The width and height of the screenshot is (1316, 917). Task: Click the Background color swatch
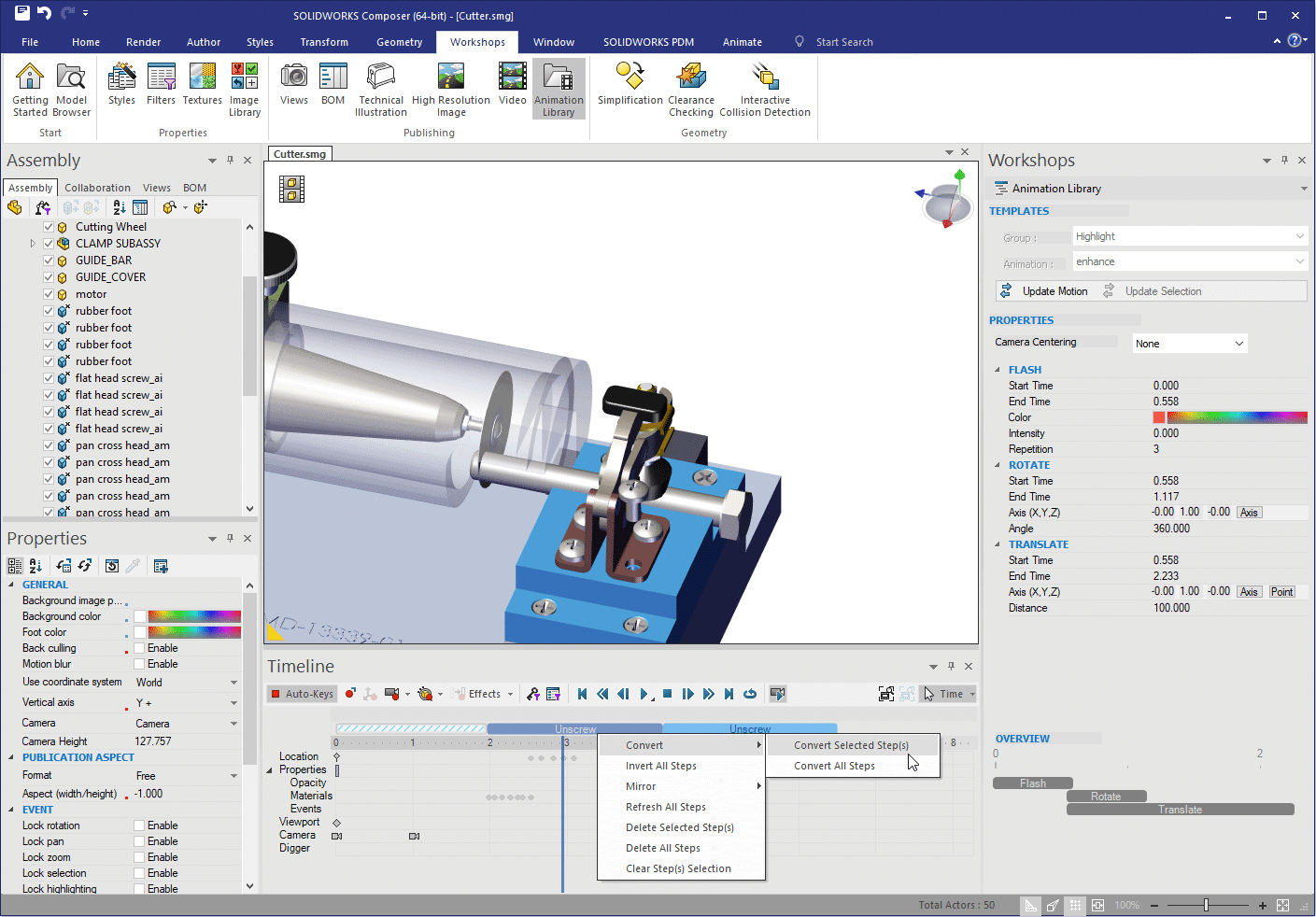(140, 616)
